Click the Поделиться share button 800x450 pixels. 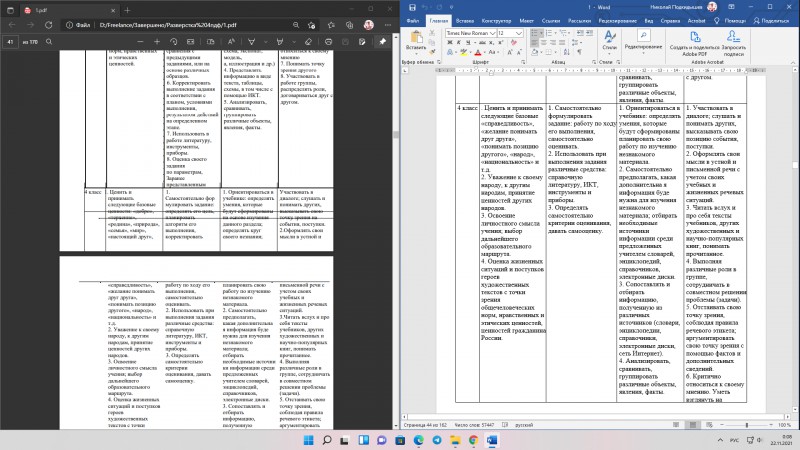(771, 21)
